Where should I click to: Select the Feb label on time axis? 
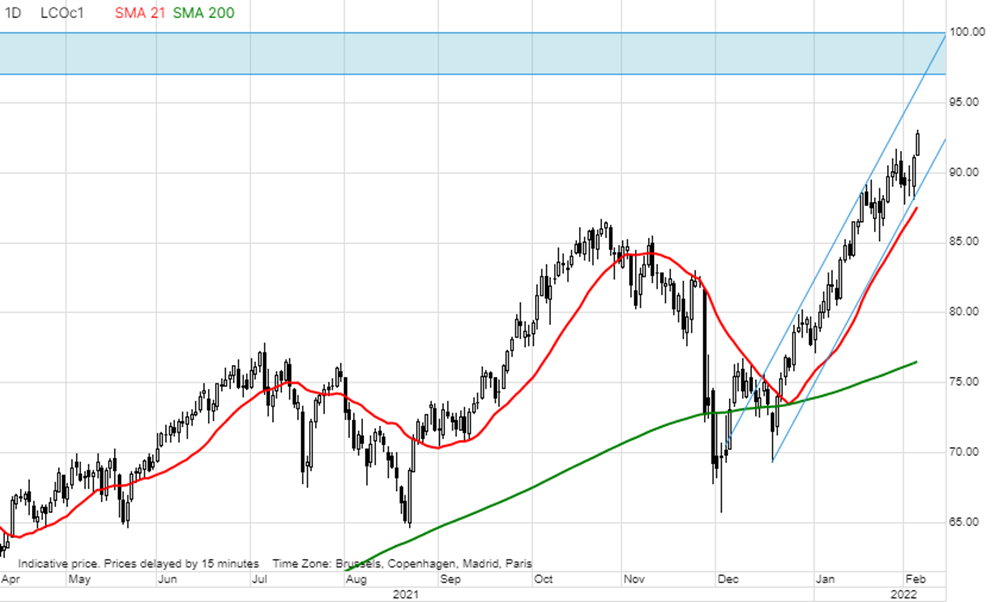(x=915, y=579)
